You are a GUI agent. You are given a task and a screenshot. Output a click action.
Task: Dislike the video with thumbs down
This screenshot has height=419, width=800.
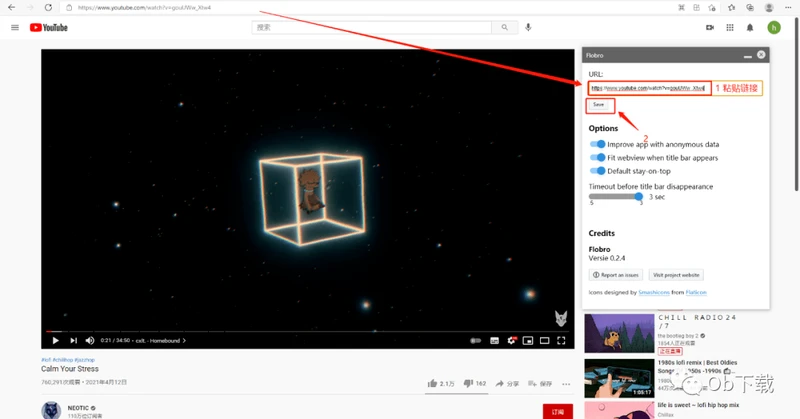[x=468, y=383]
